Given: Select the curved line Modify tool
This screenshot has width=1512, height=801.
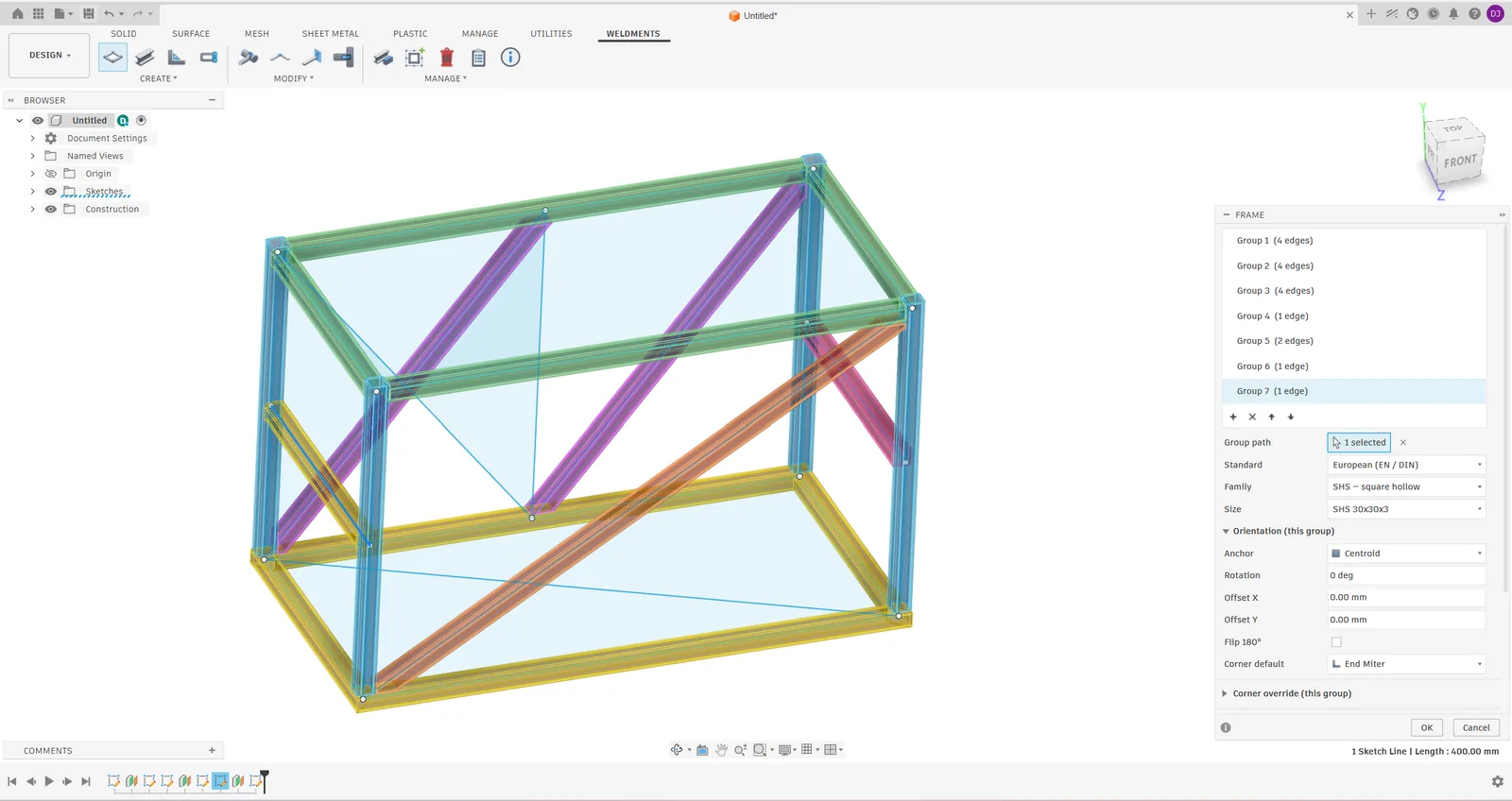Looking at the screenshot, I should (x=280, y=58).
